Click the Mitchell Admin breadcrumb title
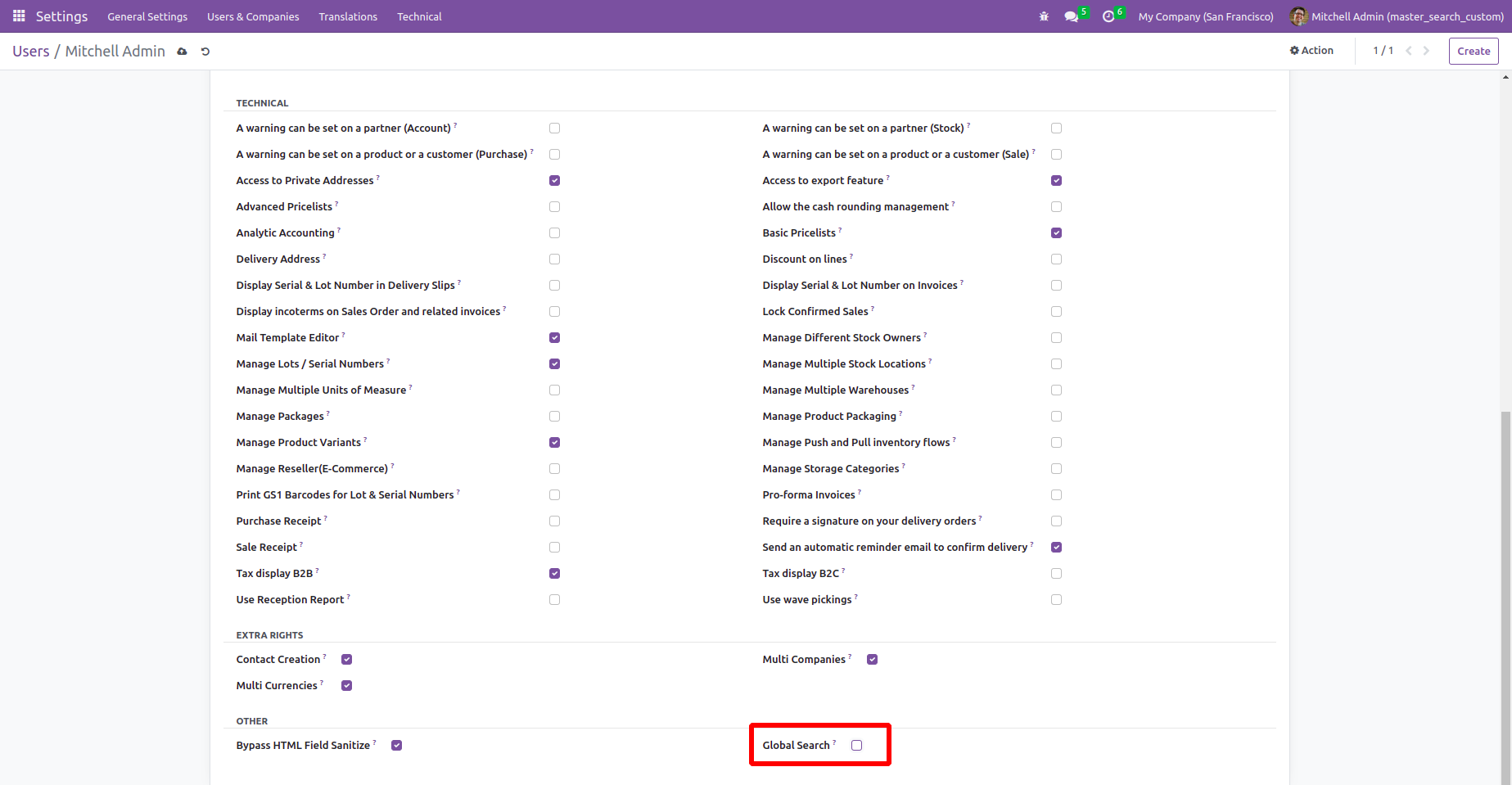The image size is (1512, 785). 115,51
